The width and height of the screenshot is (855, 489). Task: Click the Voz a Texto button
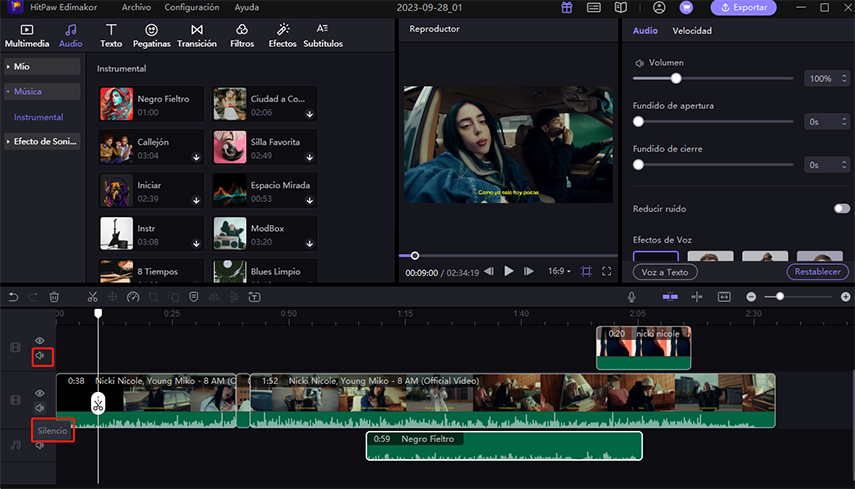click(x=665, y=272)
